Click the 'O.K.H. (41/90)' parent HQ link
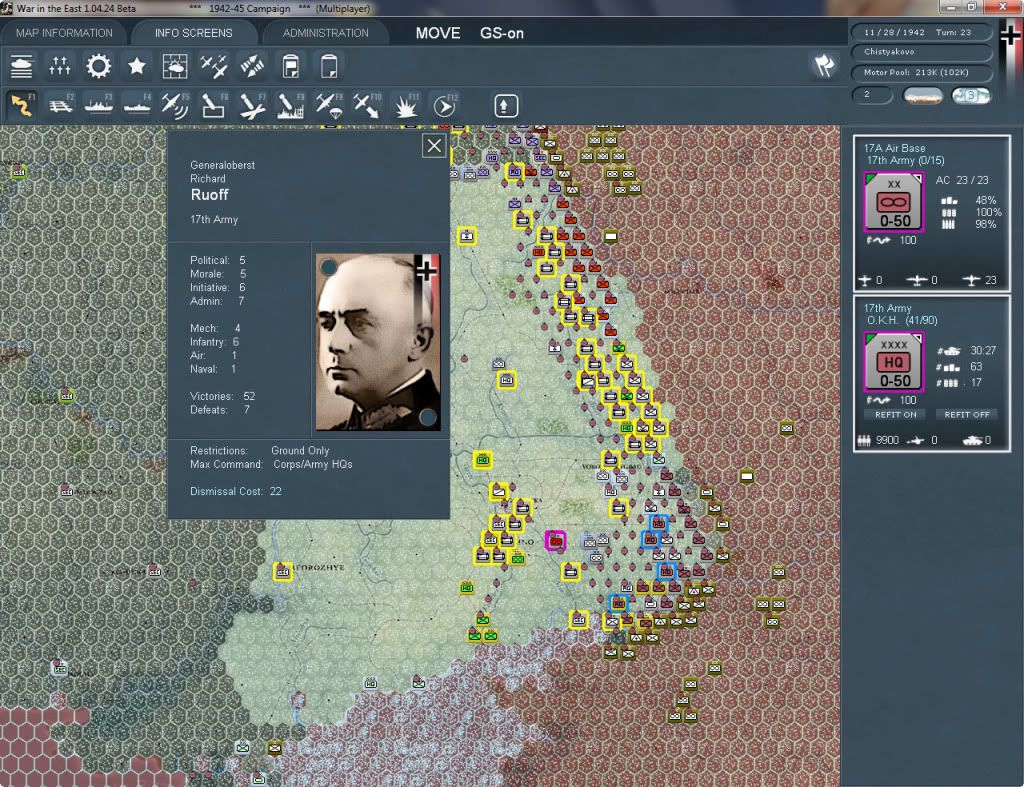The width and height of the screenshot is (1024, 787). tap(902, 320)
